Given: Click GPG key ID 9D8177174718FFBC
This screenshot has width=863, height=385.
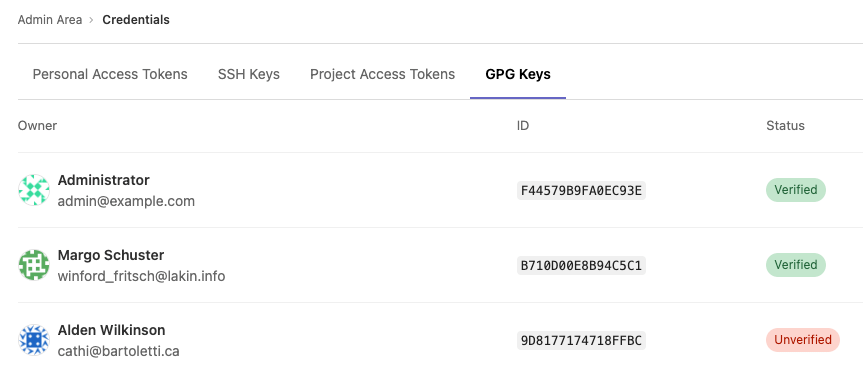Looking at the screenshot, I should click(581, 340).
